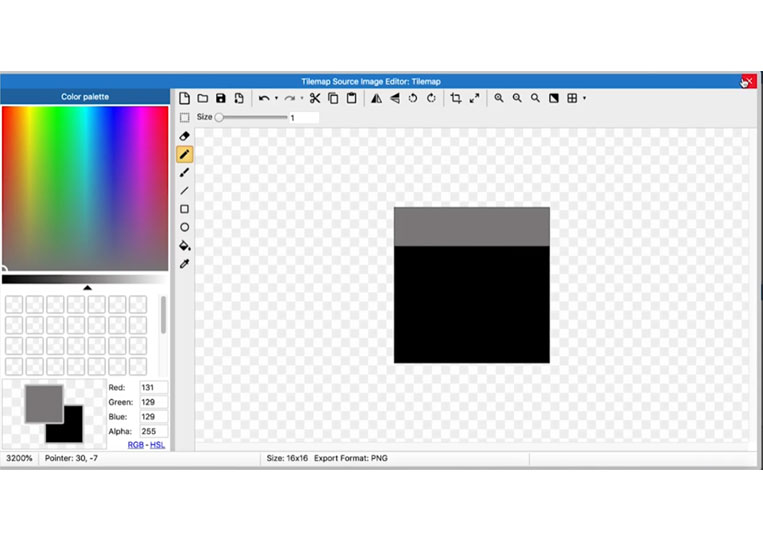
Task: Undo the last action
Action: coord(264,98)
